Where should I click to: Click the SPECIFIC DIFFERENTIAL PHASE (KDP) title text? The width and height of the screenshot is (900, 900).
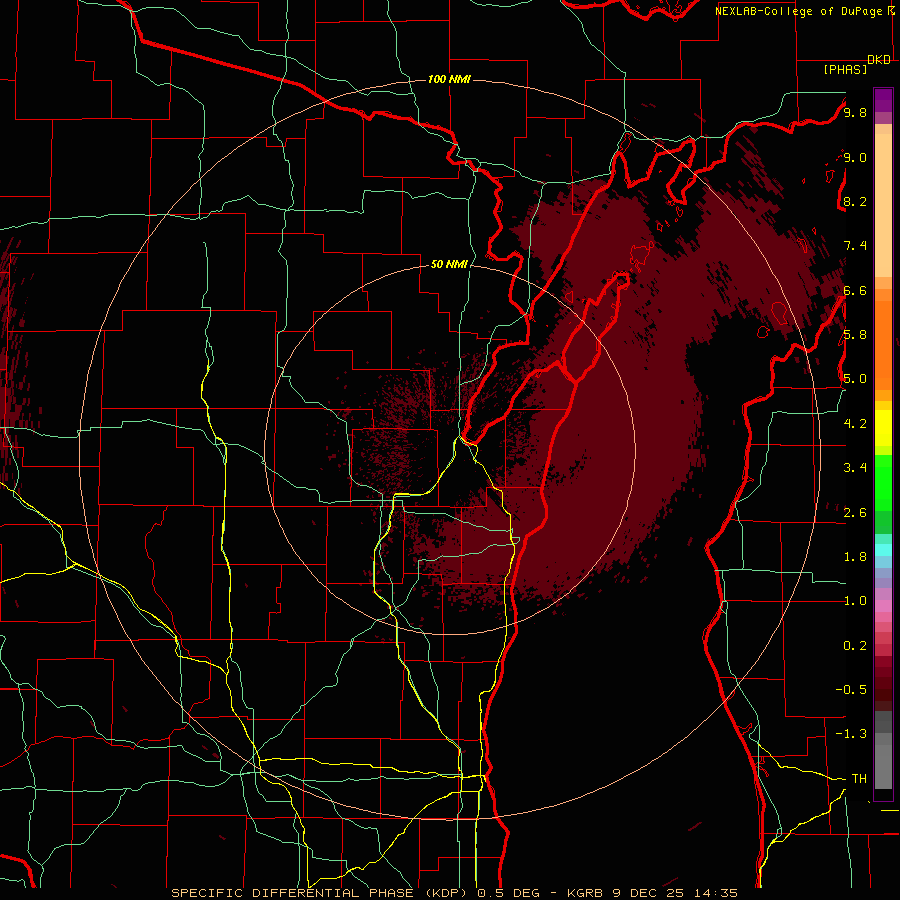320,893
